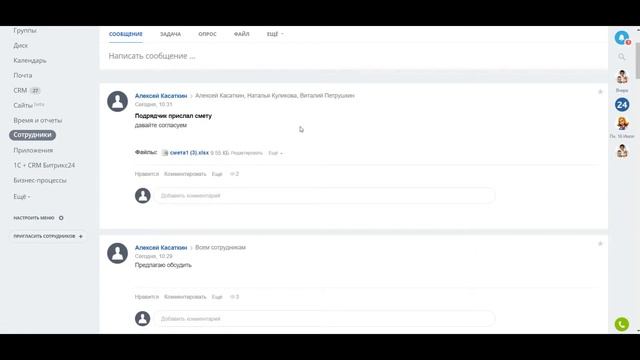640x360 pixels.
Task: Click the page vertical scrollbar thumb
Action: pos(638,61)
